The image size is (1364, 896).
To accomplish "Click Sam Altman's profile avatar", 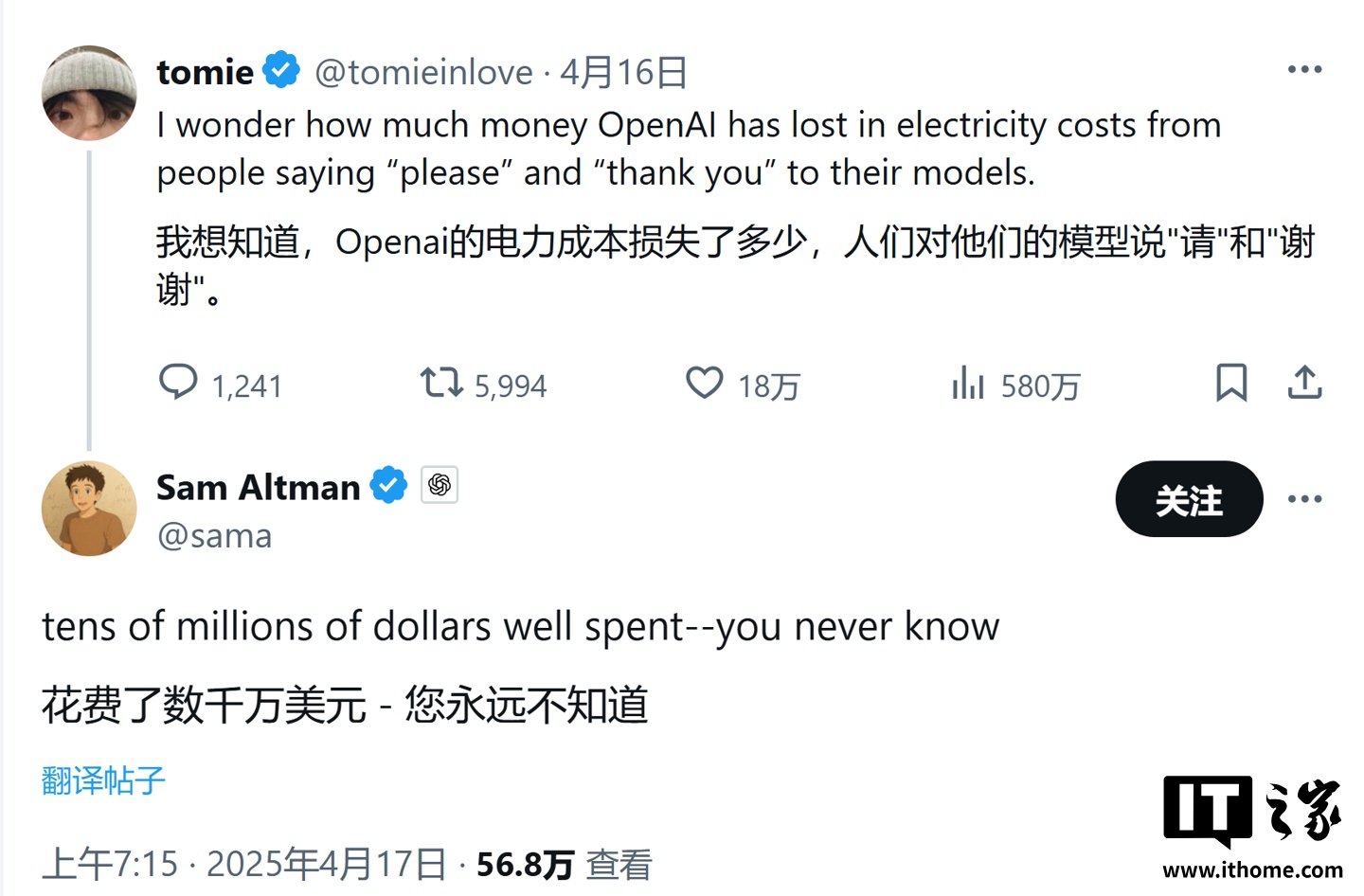I will pyautogui.click(x=89, y=508).
